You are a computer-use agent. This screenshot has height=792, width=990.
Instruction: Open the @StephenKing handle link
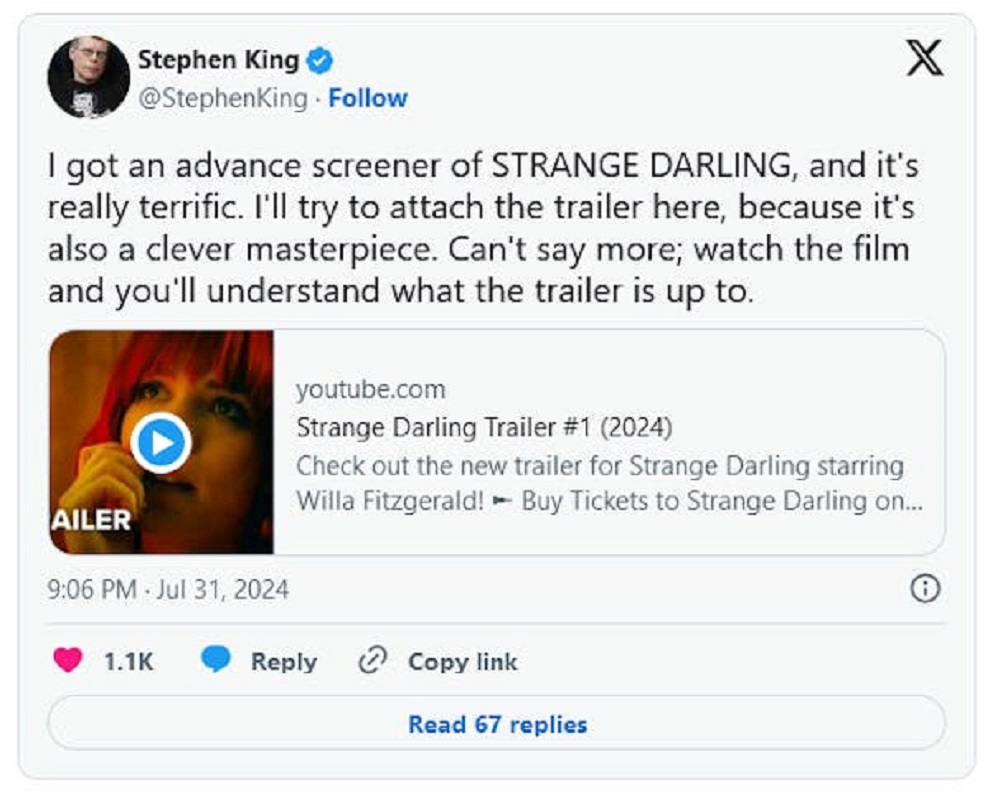(x=222, y=98)
